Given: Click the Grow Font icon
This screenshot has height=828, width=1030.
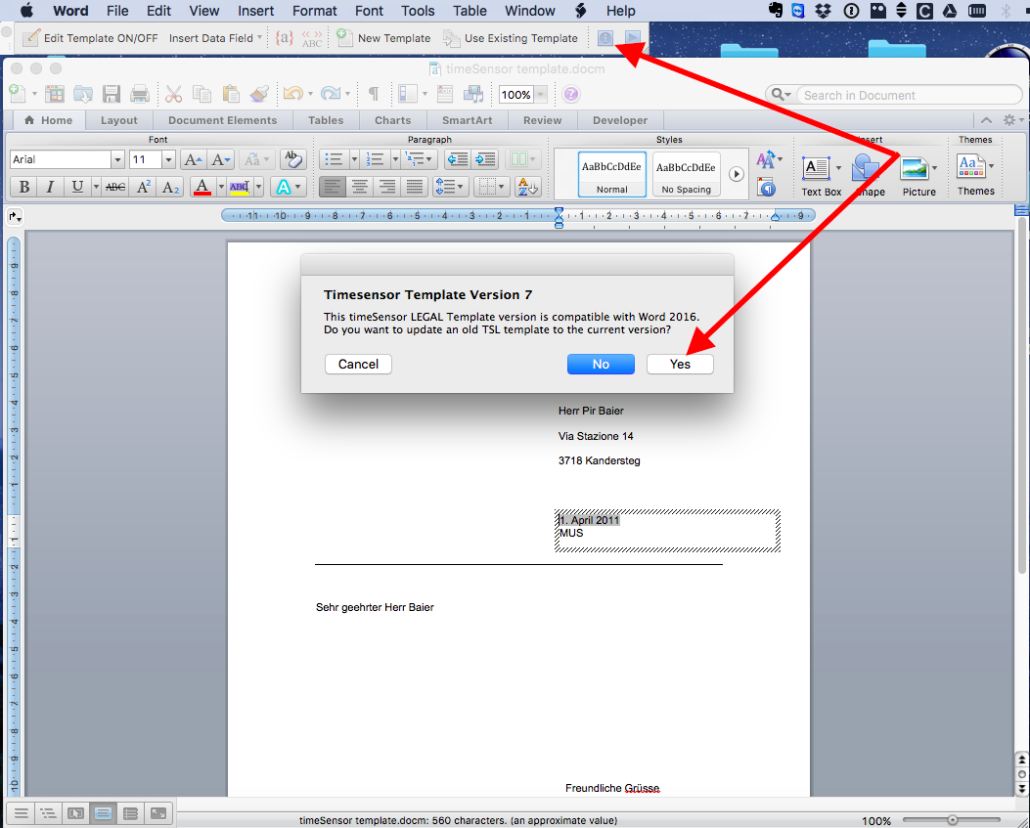Looking at the screenshot, I should pos(193,160).
